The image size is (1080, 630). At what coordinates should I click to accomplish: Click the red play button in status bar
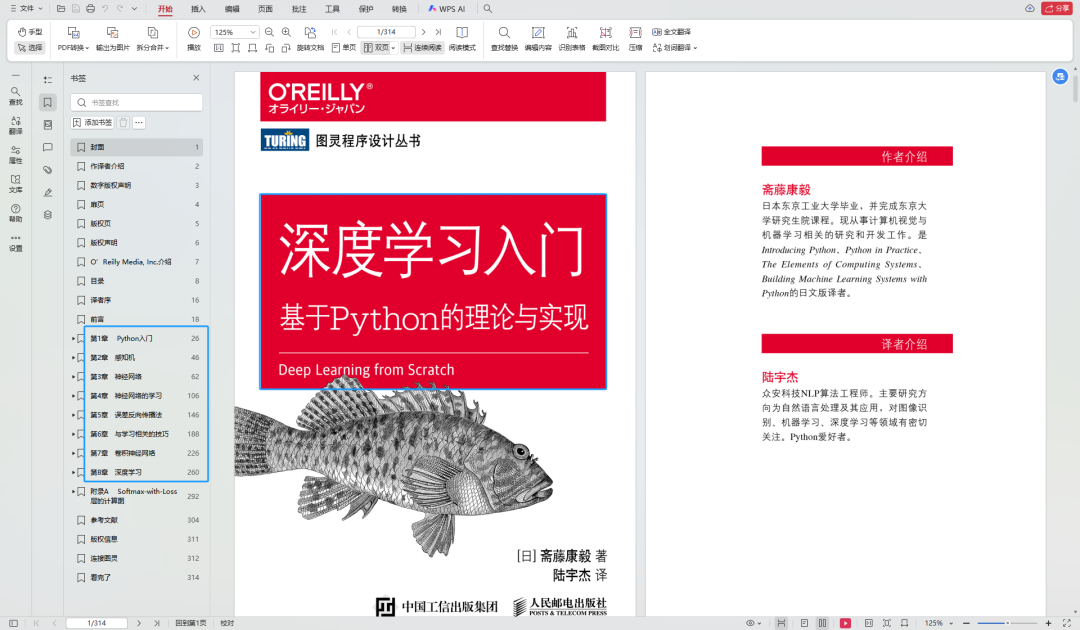pos(845,623)
